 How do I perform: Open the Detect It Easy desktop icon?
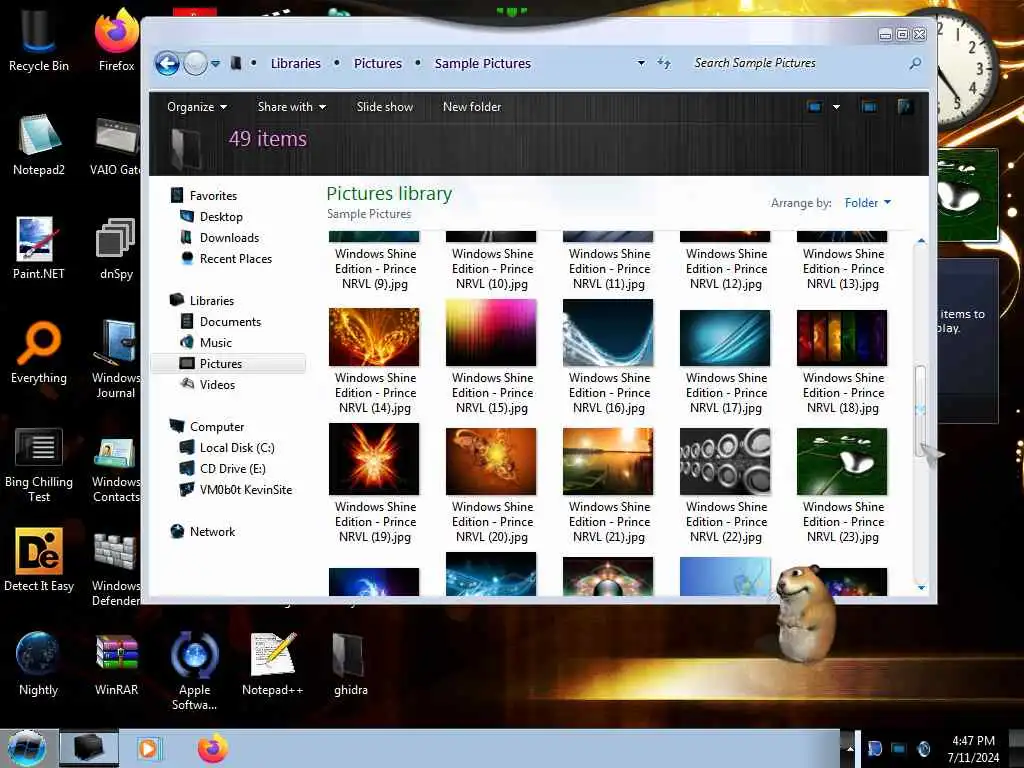(39, 560)
